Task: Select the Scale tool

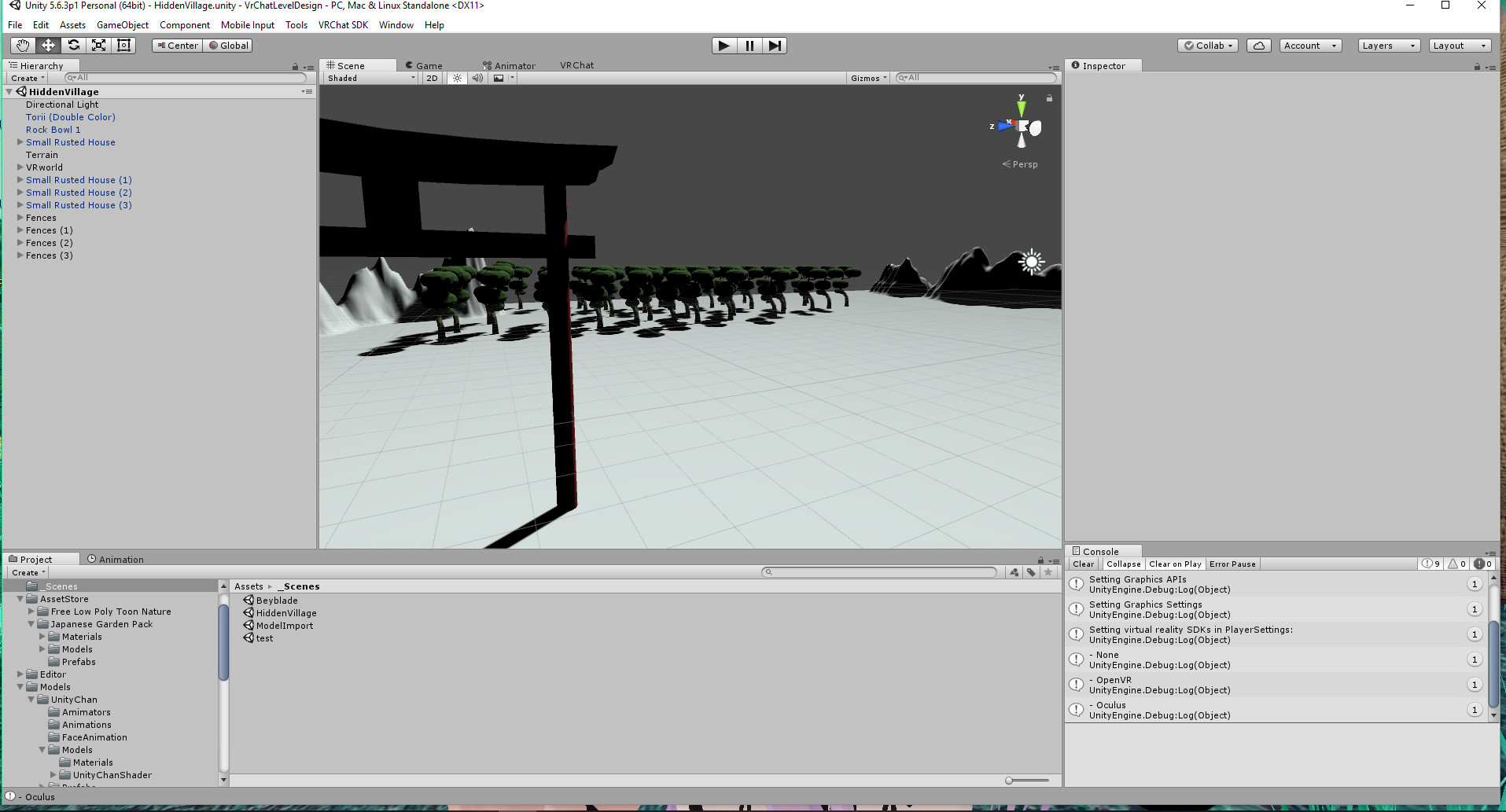Action: click(x=98, y=45)
